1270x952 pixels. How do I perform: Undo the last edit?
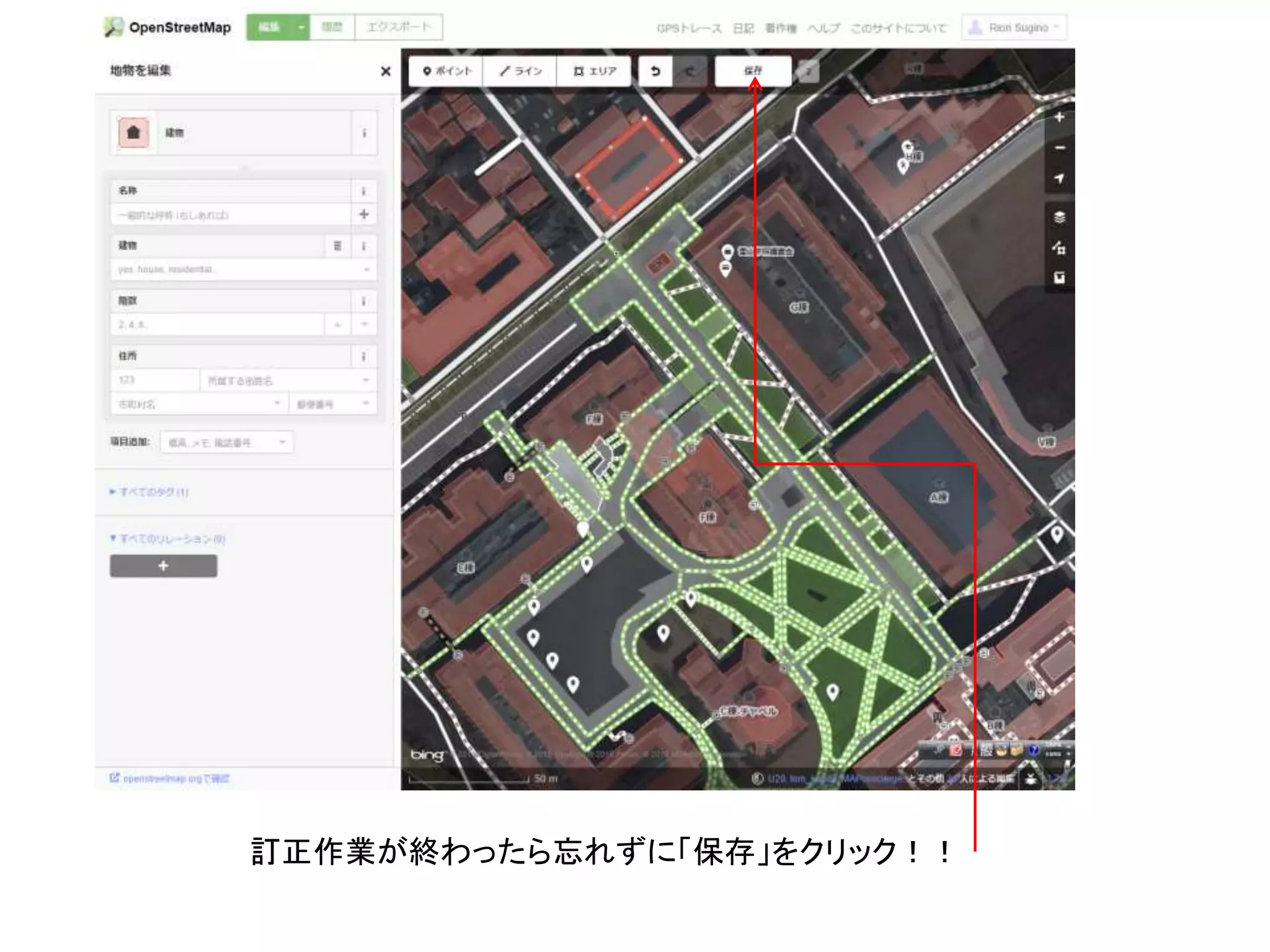coord(655,71)
